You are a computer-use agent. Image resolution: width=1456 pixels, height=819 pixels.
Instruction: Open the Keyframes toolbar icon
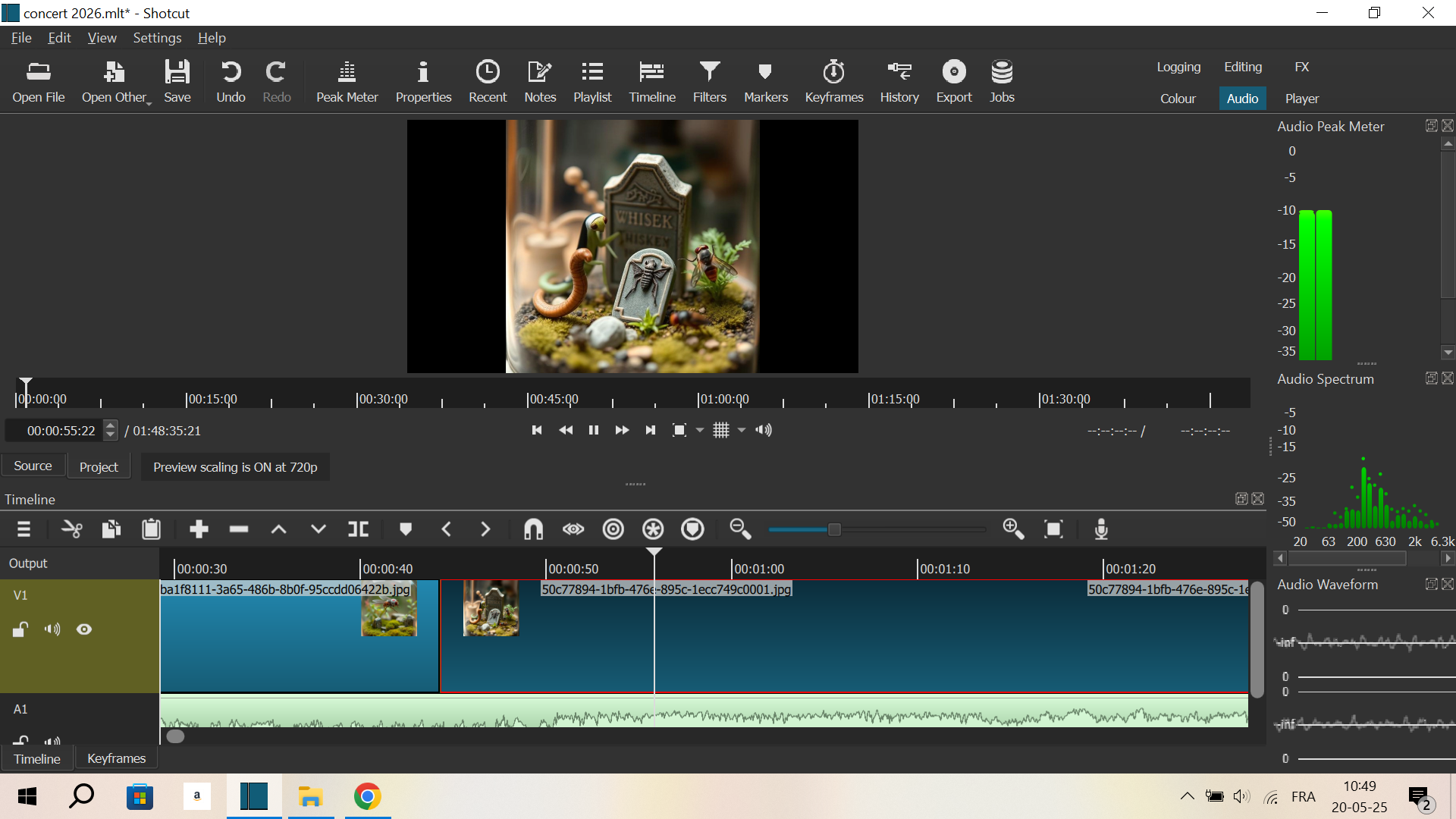(833, 81)
